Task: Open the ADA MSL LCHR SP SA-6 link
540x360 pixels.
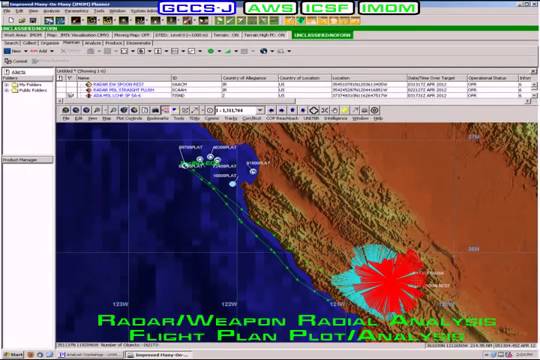Action: click(117, 95)
